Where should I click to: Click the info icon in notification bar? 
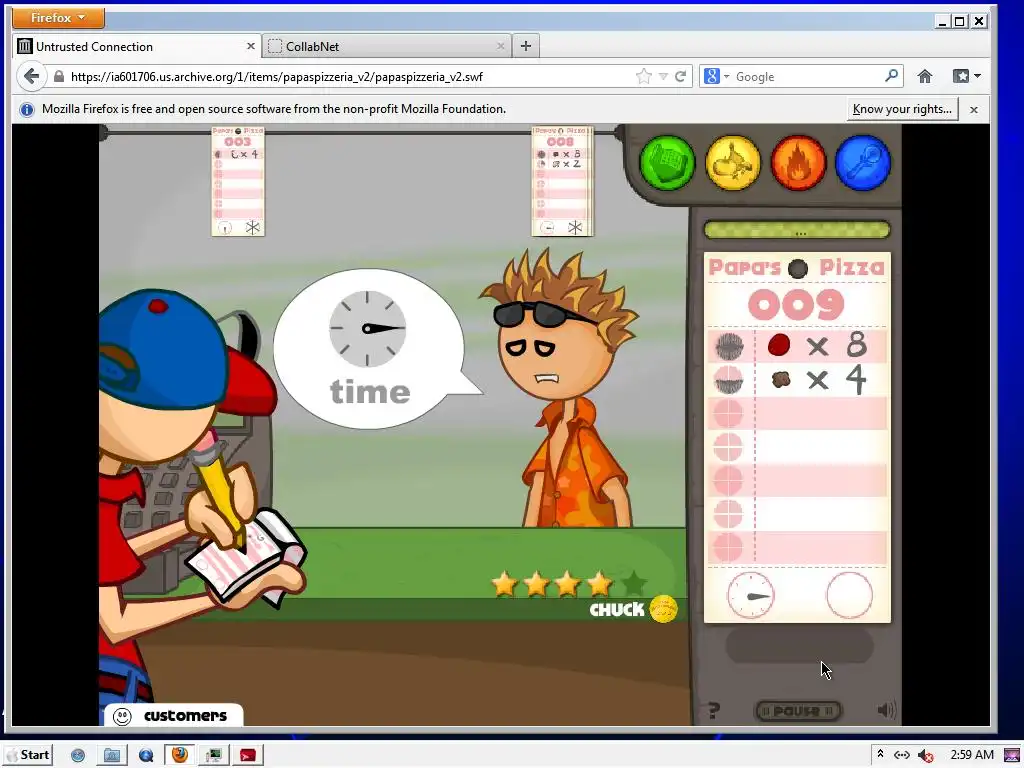point(27,110)
